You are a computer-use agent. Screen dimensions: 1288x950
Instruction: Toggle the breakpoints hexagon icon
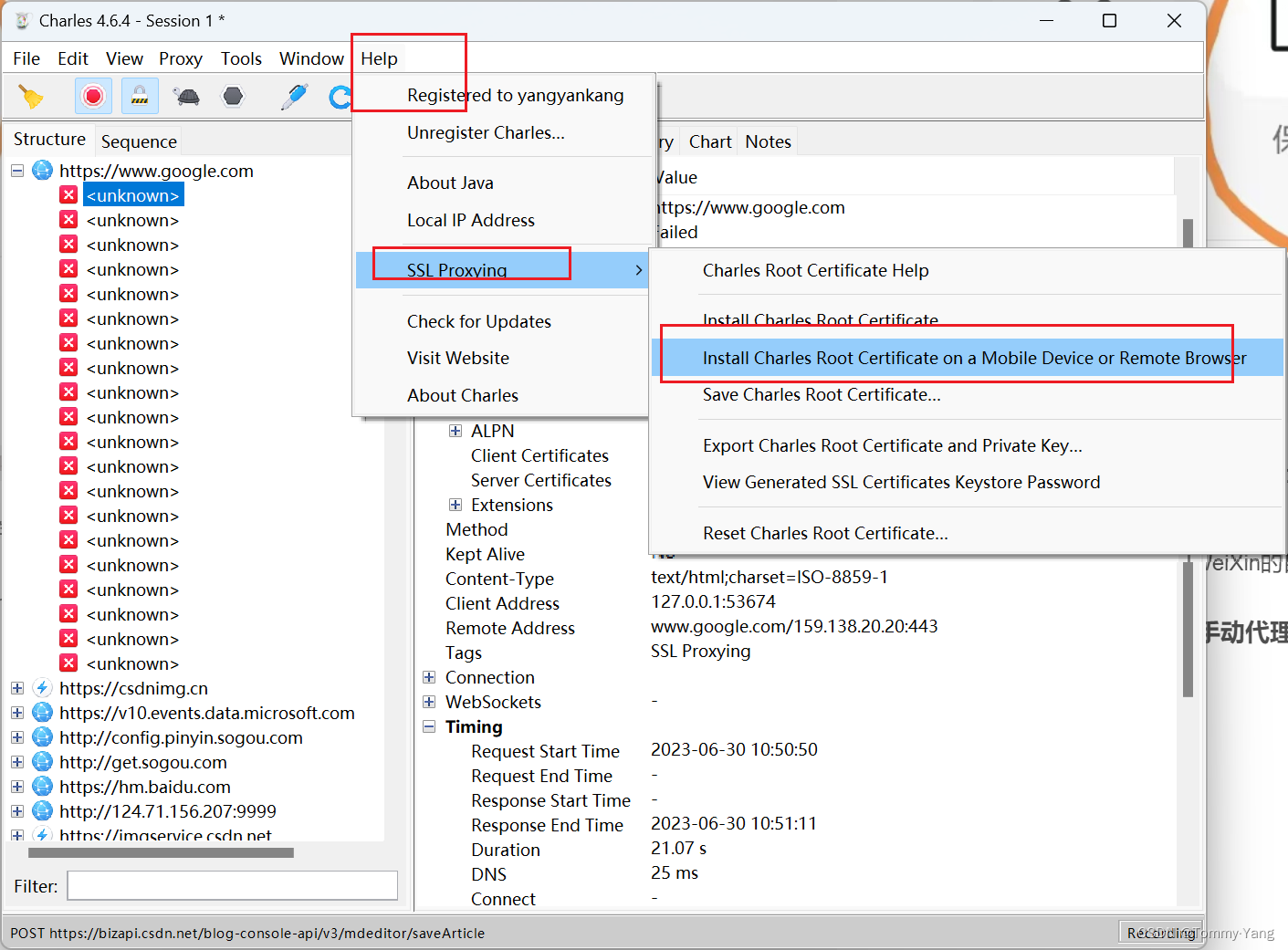234,96
